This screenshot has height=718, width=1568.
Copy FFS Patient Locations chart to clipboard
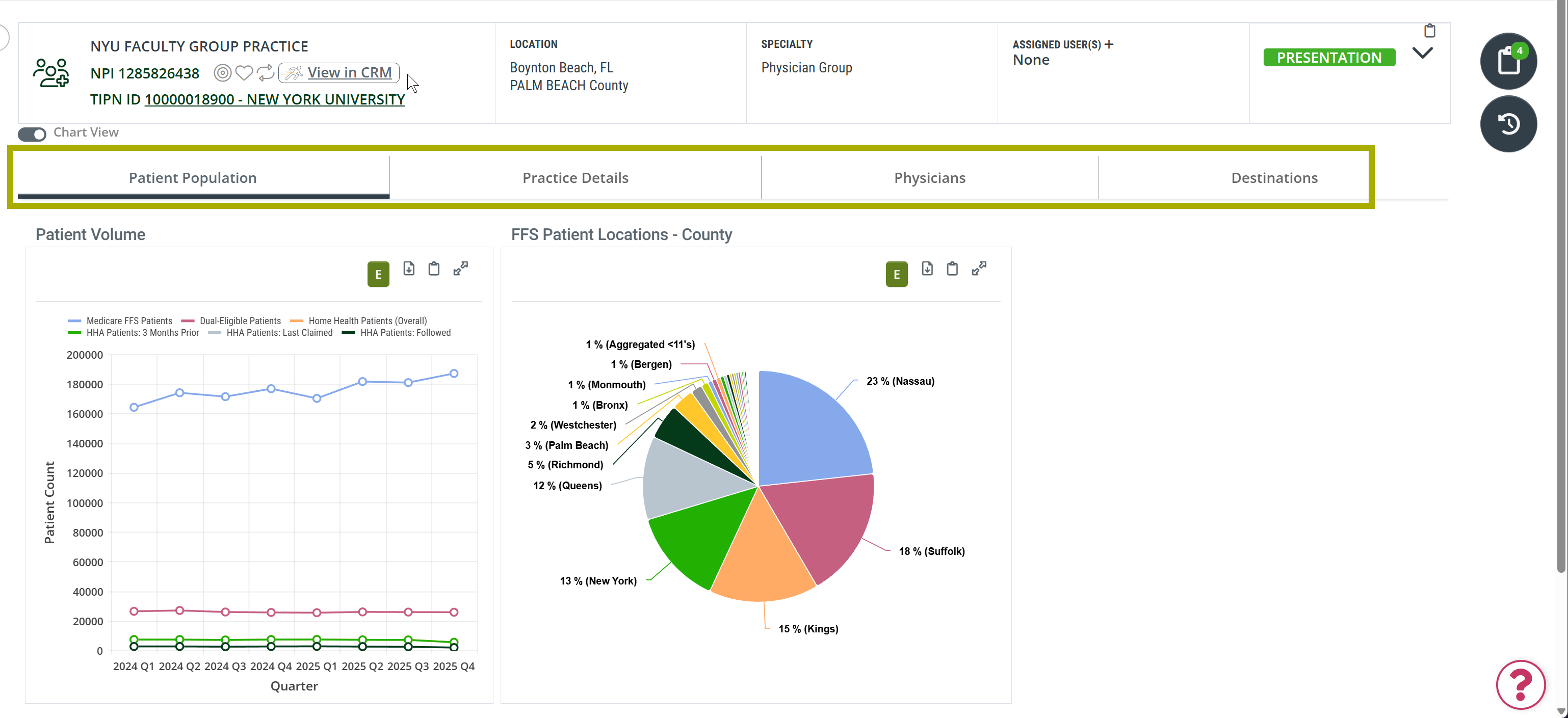pos(952,269)
